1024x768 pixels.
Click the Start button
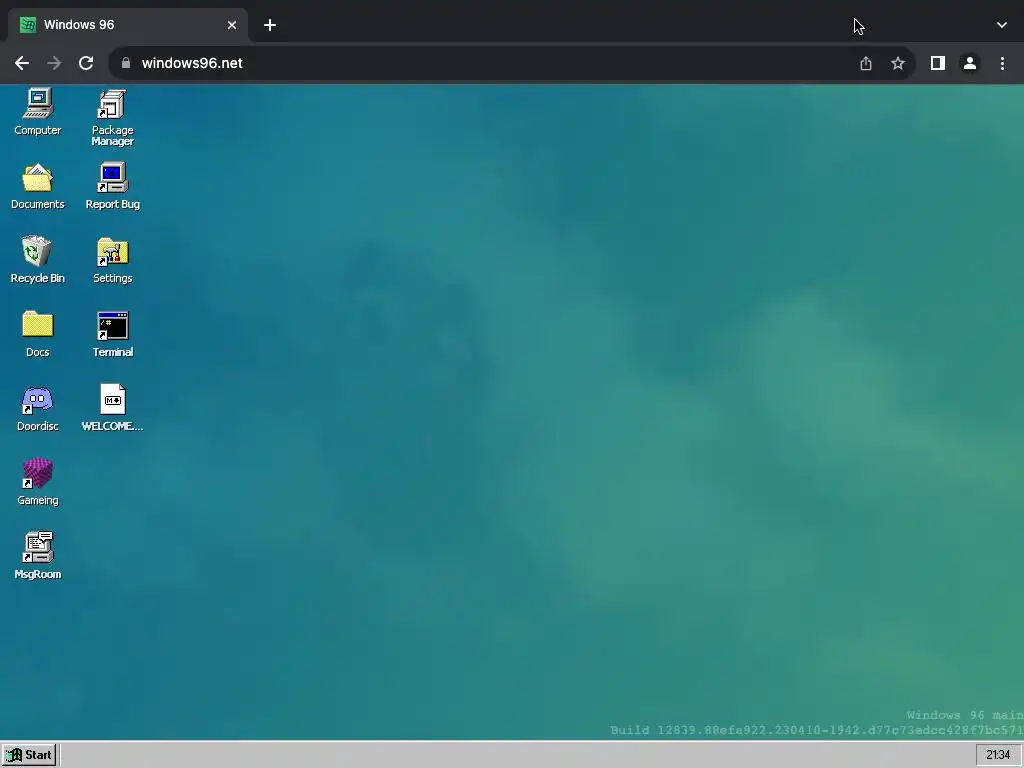pos(29,755)
